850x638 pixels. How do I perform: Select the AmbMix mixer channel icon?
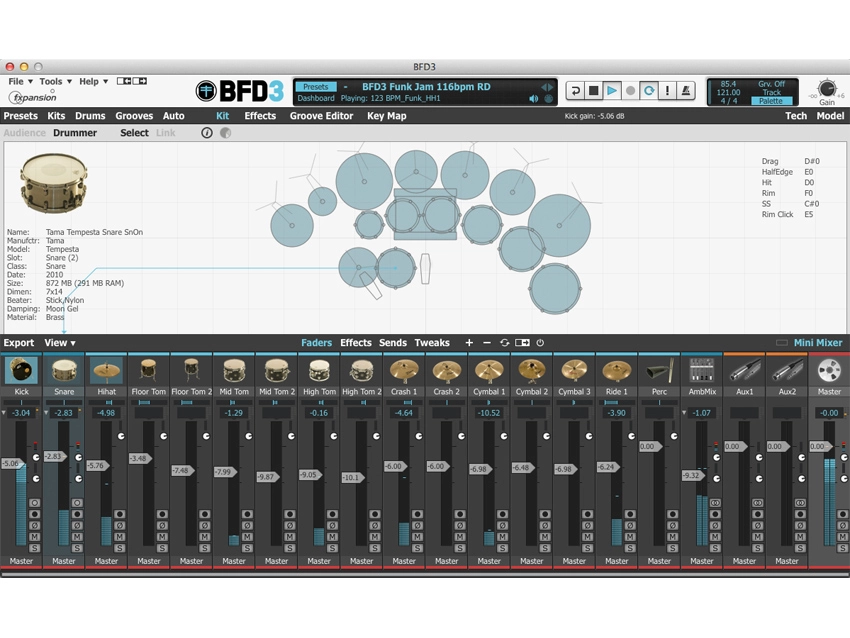coord(701,371)
